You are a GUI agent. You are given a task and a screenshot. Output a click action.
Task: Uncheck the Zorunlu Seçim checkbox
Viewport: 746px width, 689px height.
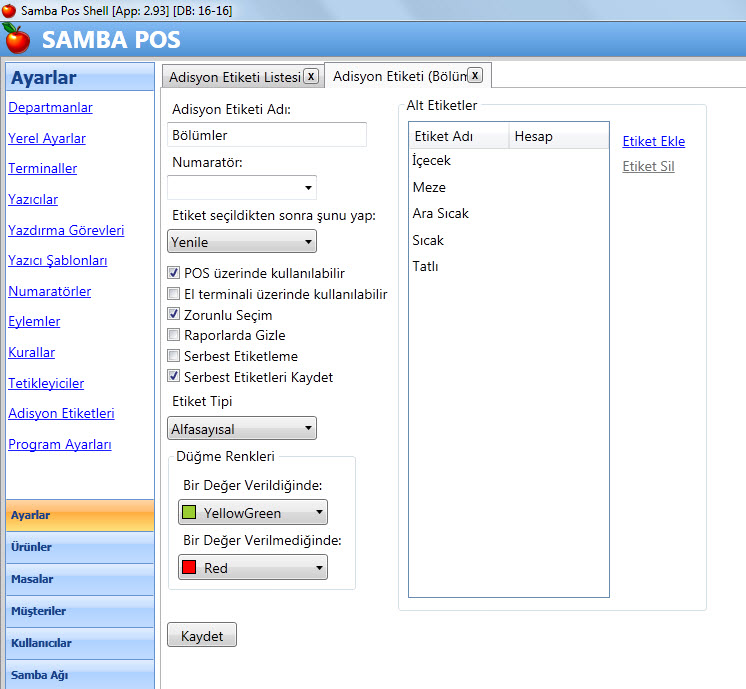pyautogui.click(x=174, y=315)
